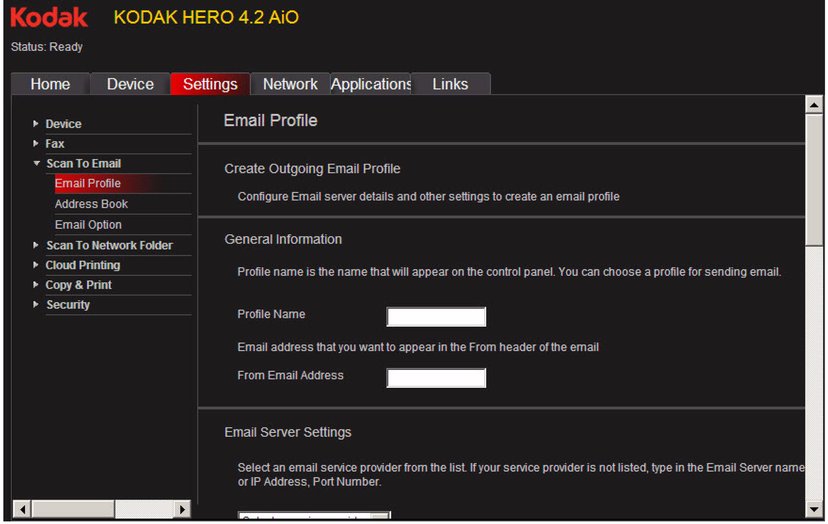Expand the Copy & Print section arrow

tap(36, 285)
